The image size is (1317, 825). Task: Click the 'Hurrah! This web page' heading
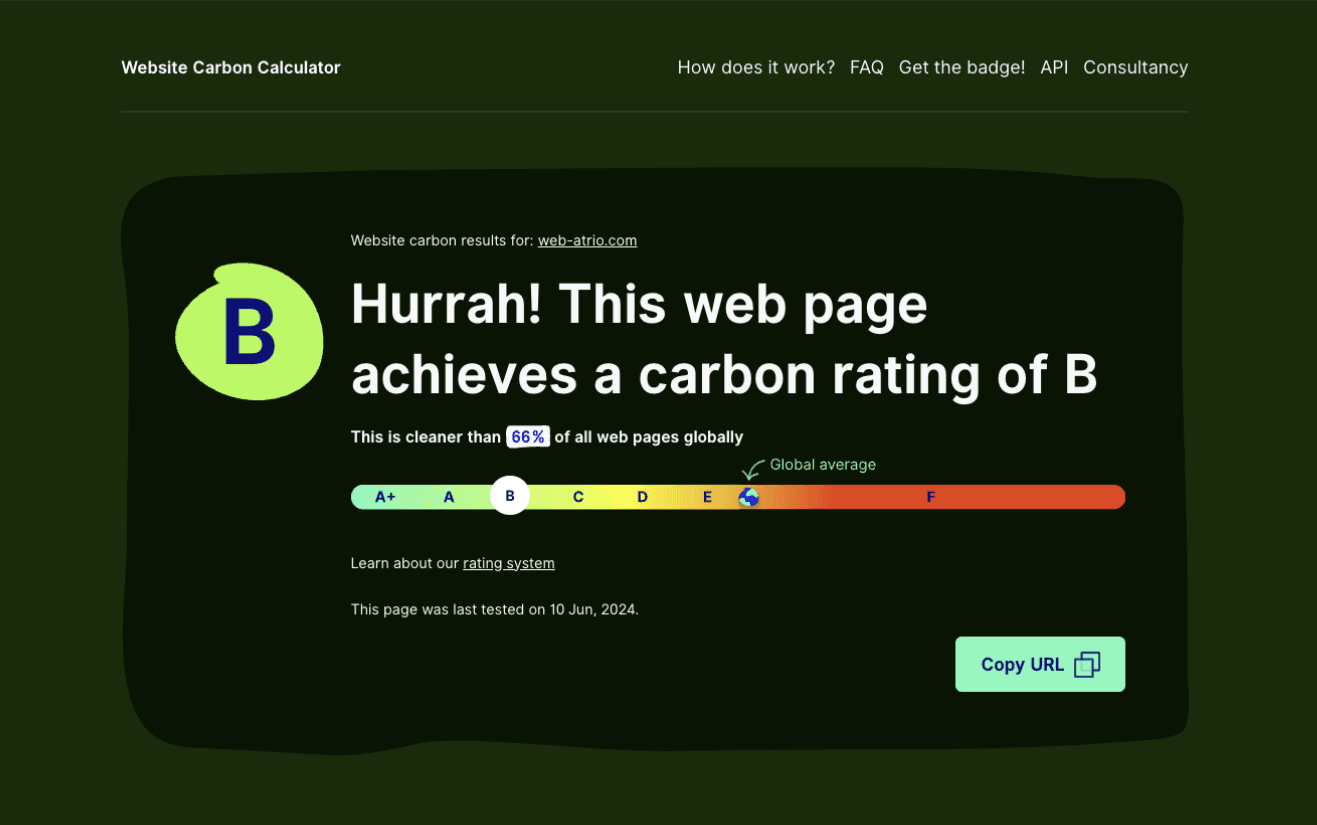pos(639,304)
